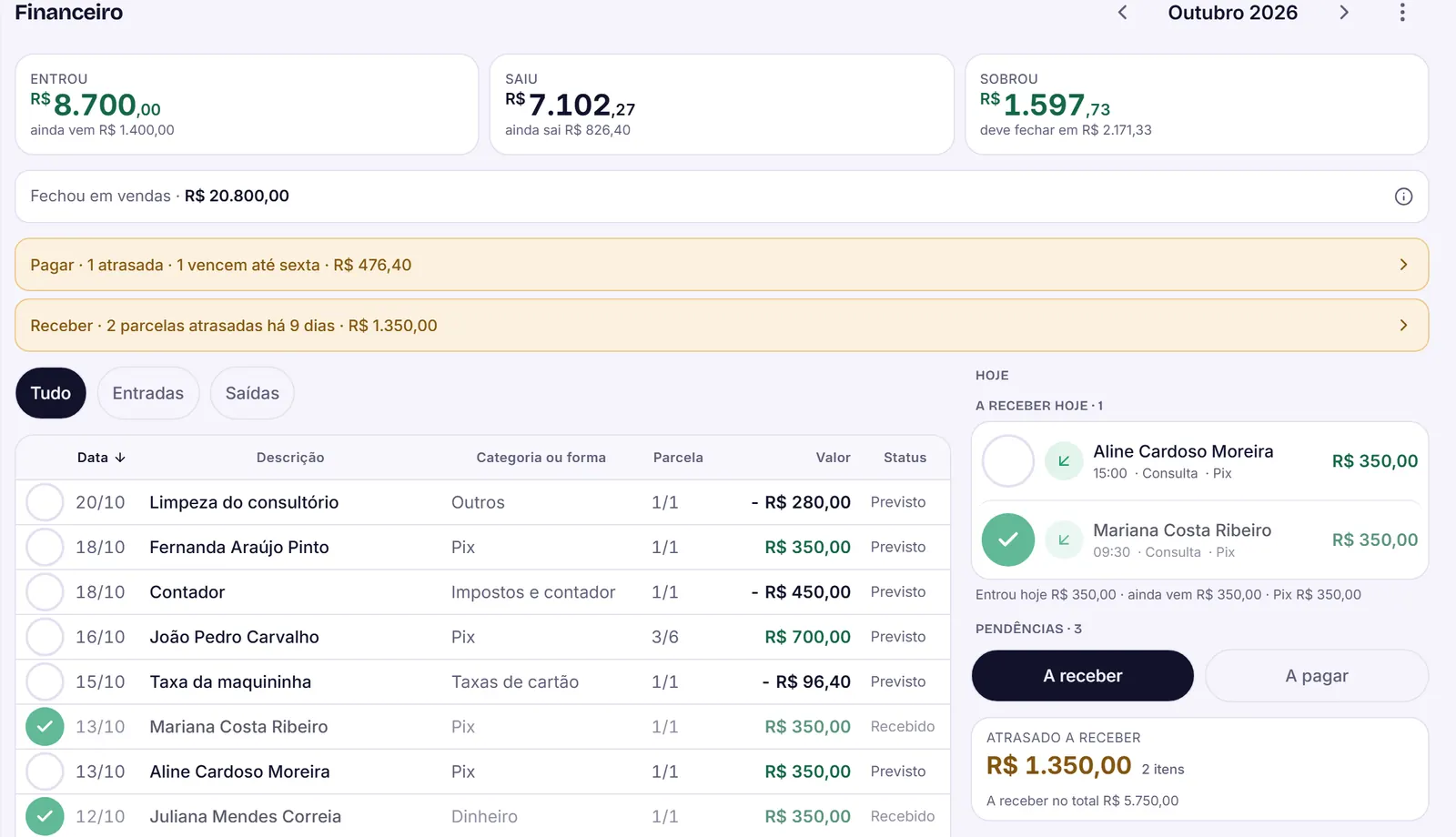
Task: Go to previous month arrow
Action: click(x=1122, y=13)
